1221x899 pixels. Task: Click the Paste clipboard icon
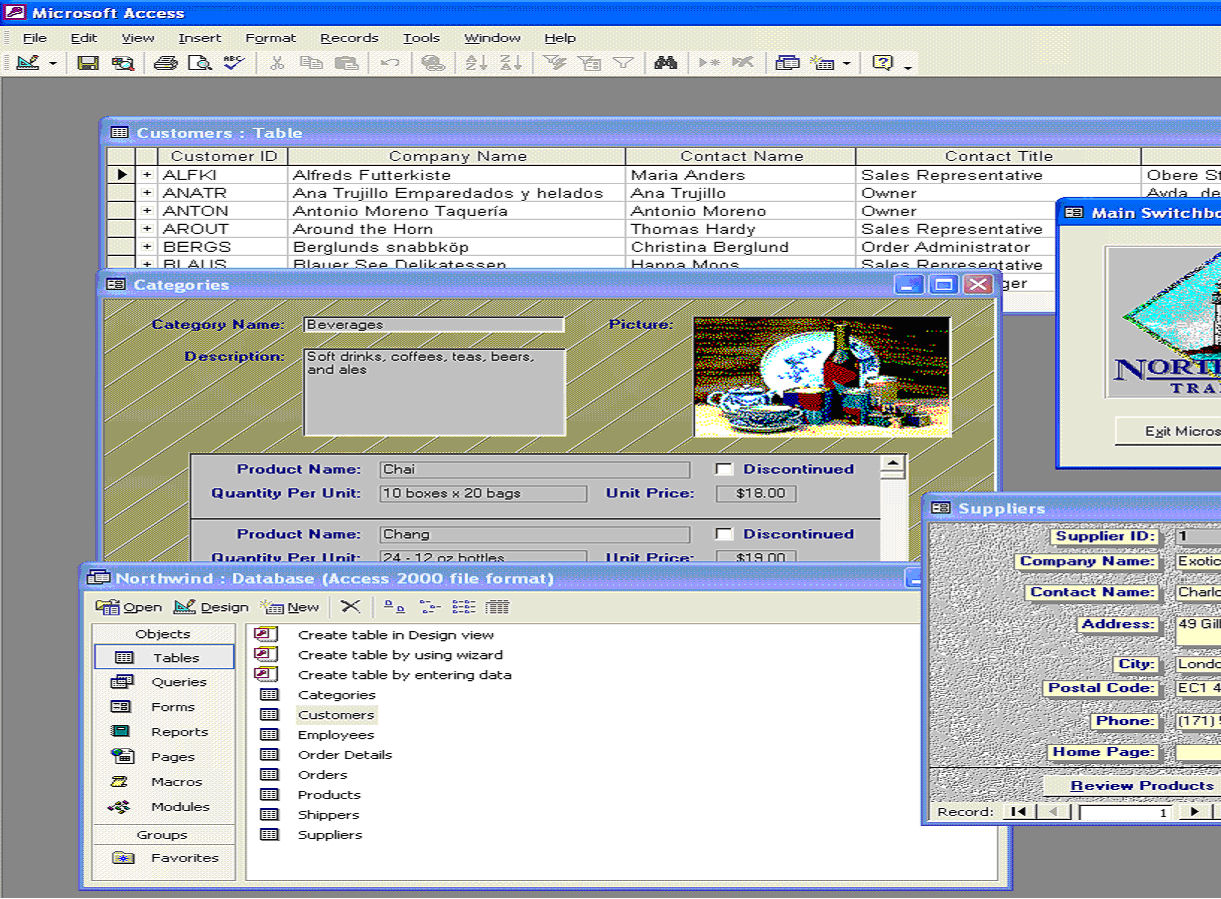tap(346, 63)
